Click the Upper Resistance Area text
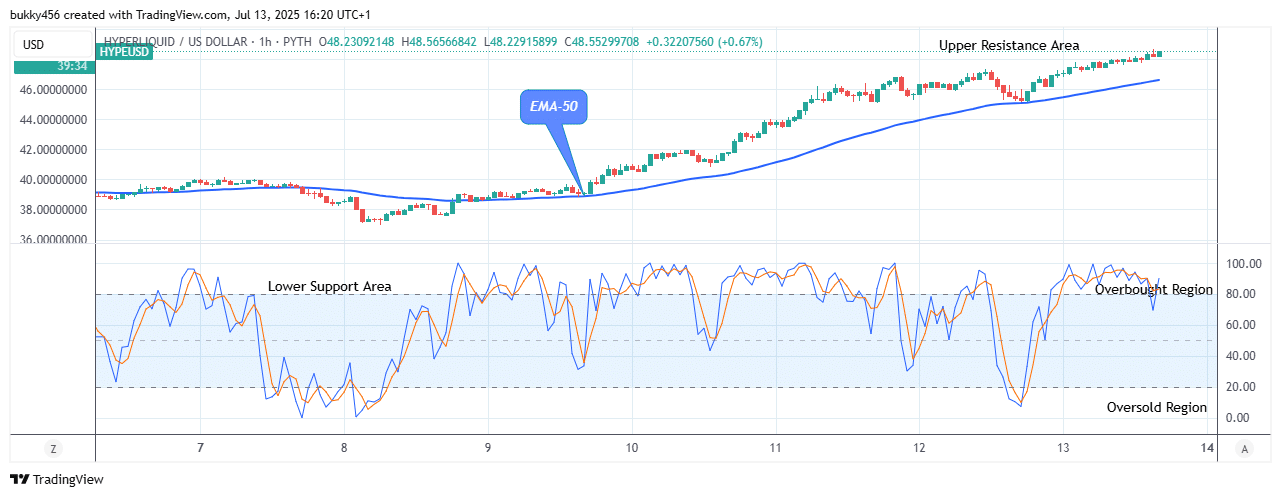Viewport: 1281px width, 497px height. [x=1009, y=45]
